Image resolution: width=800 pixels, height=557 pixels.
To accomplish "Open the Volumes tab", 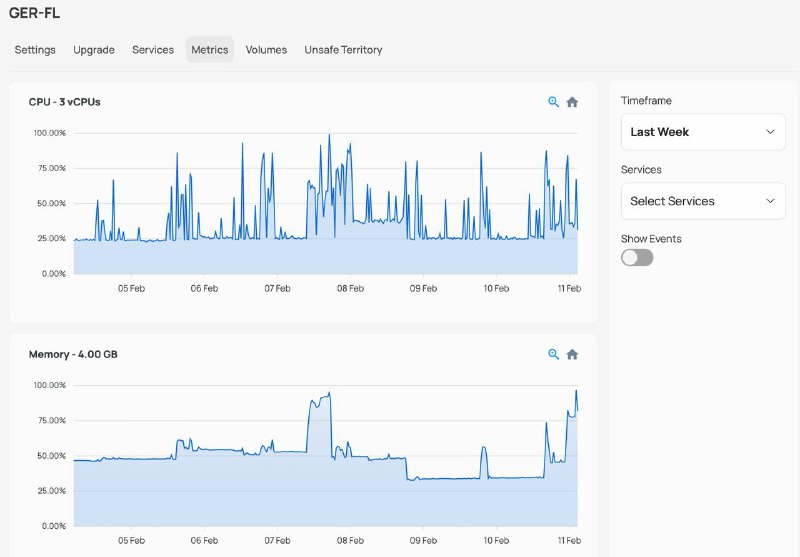I will [x=266, y=50].
